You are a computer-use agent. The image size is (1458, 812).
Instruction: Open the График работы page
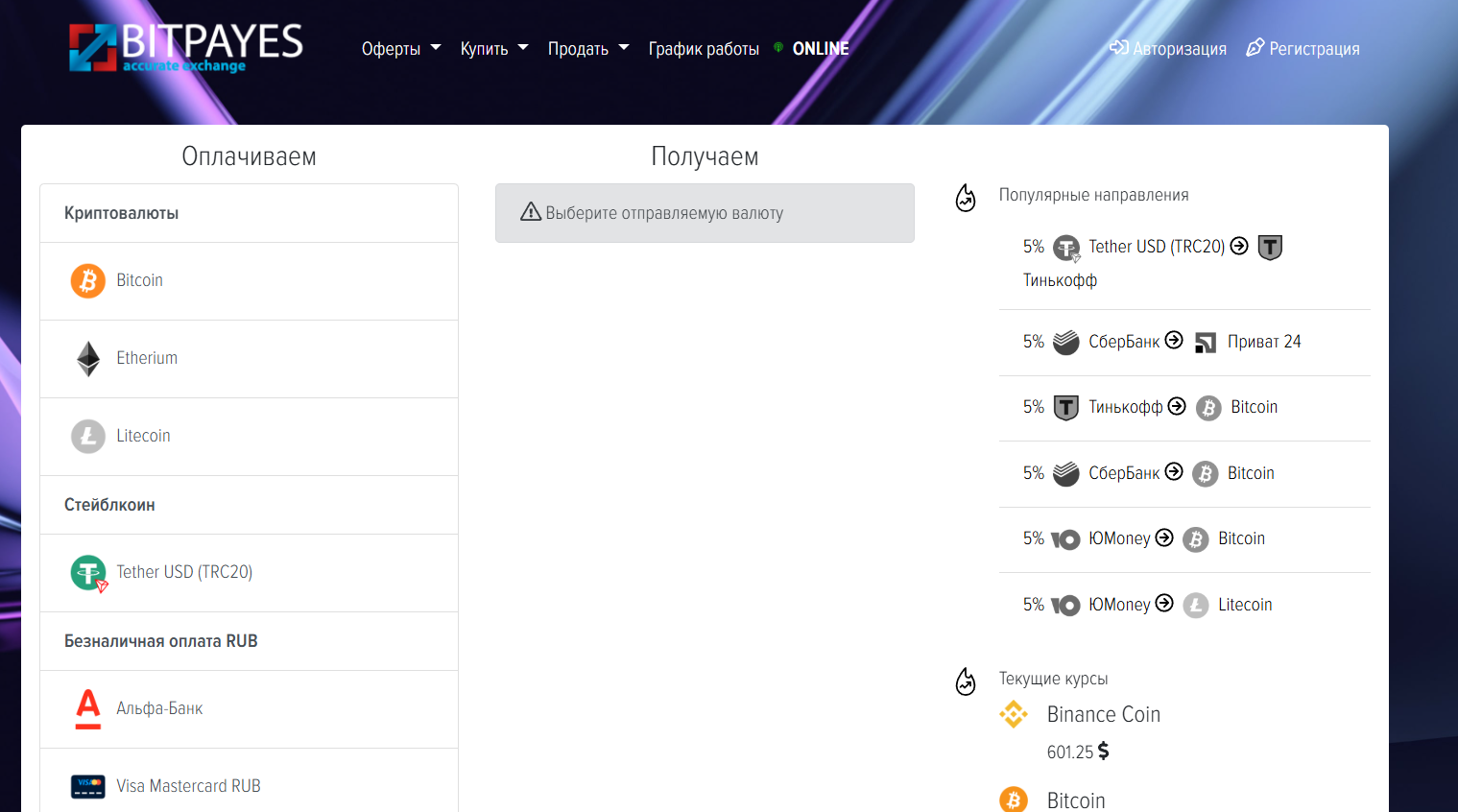(704, 49)
